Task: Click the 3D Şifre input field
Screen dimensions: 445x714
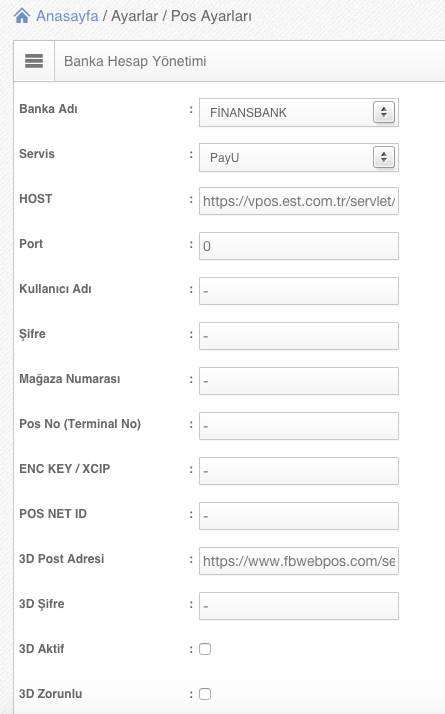Action: pyautogui.click(x=299, y=606)
